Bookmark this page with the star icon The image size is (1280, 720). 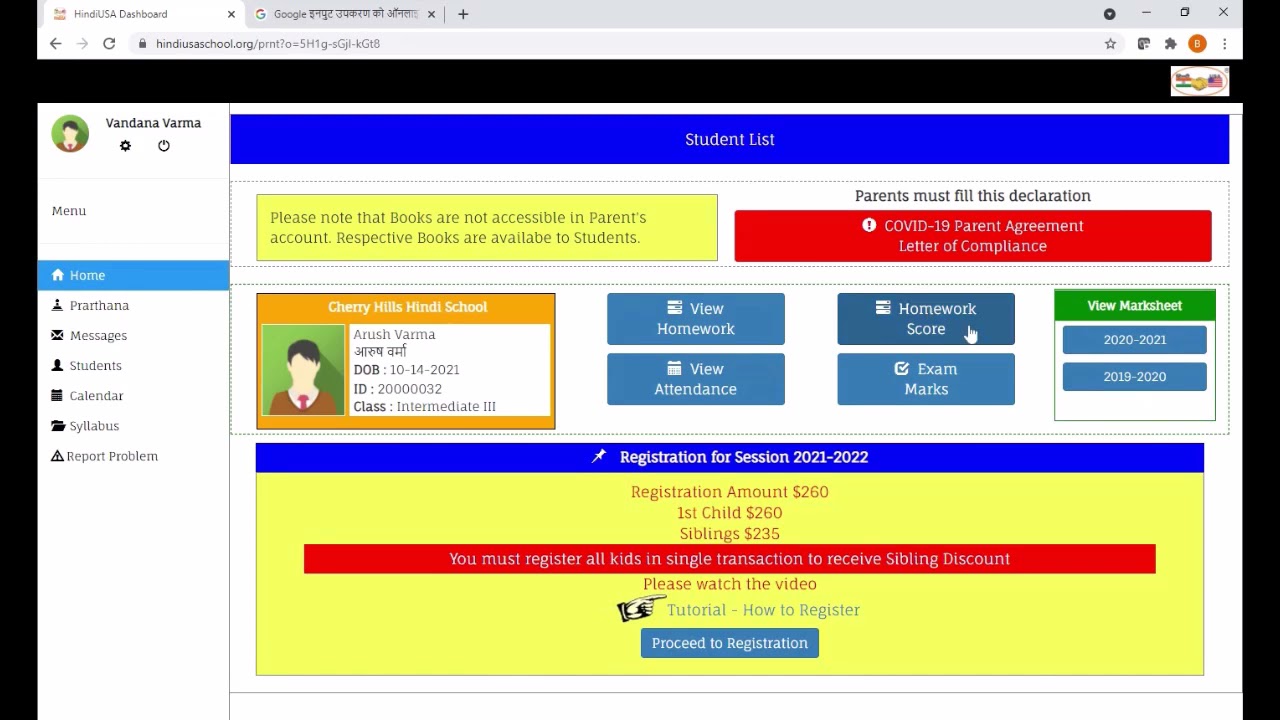click(1110, 44)
